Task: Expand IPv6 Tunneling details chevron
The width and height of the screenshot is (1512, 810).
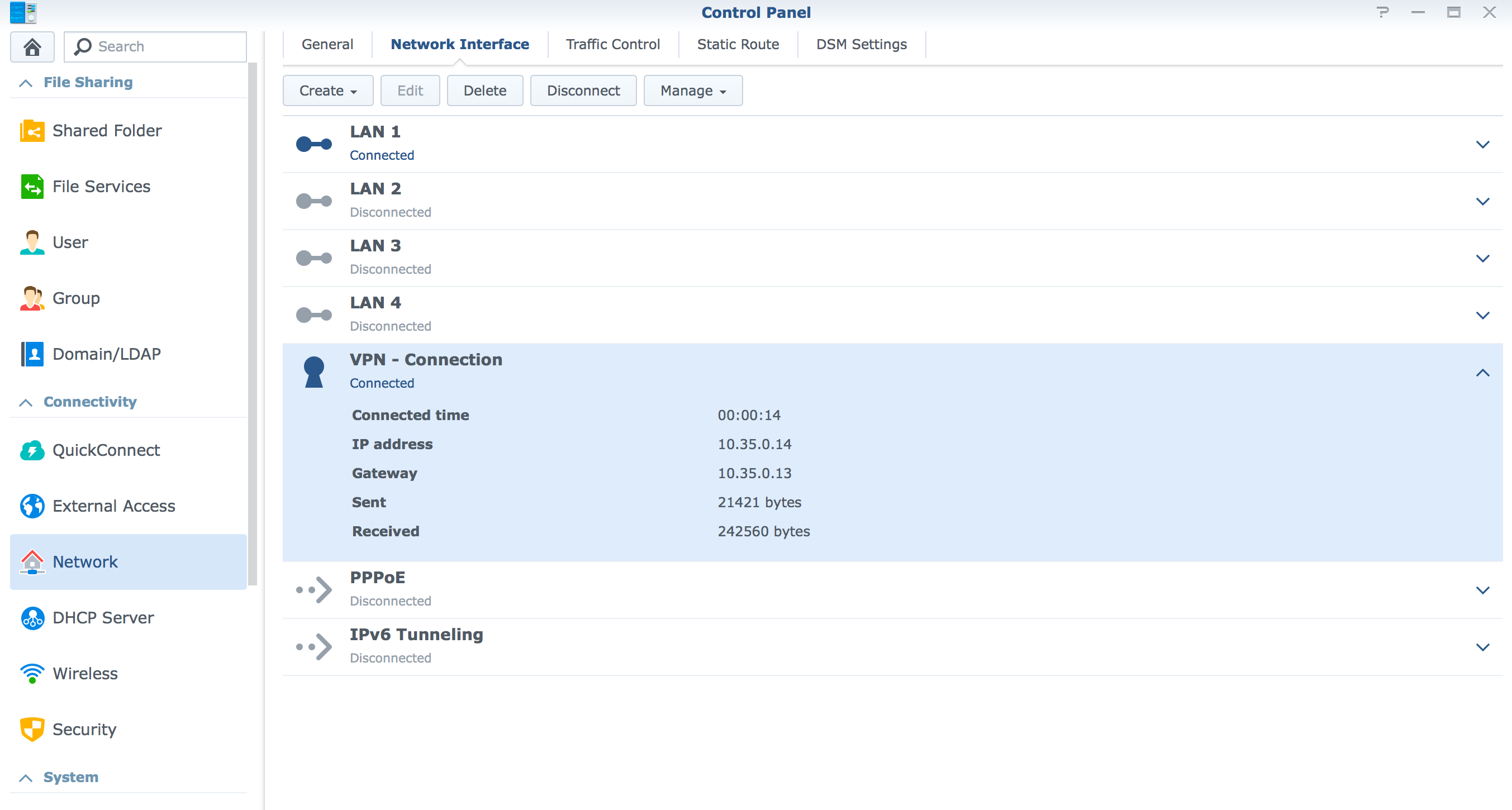Action: 1482,647
